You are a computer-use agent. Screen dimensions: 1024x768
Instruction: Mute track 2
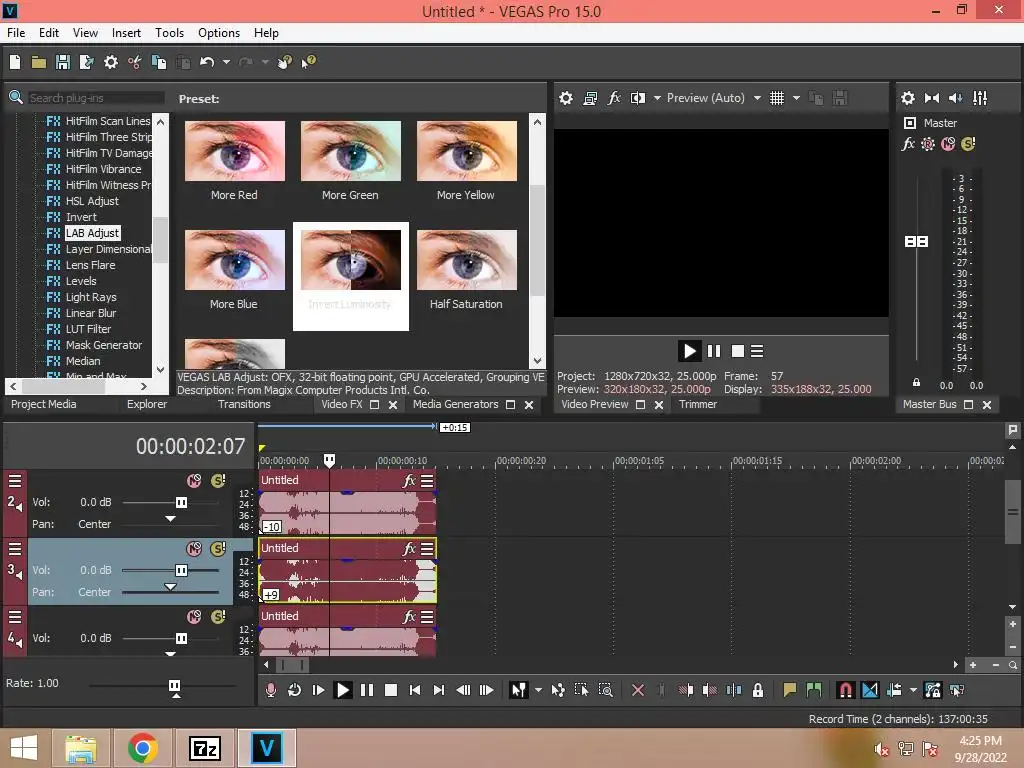(194, 481)
